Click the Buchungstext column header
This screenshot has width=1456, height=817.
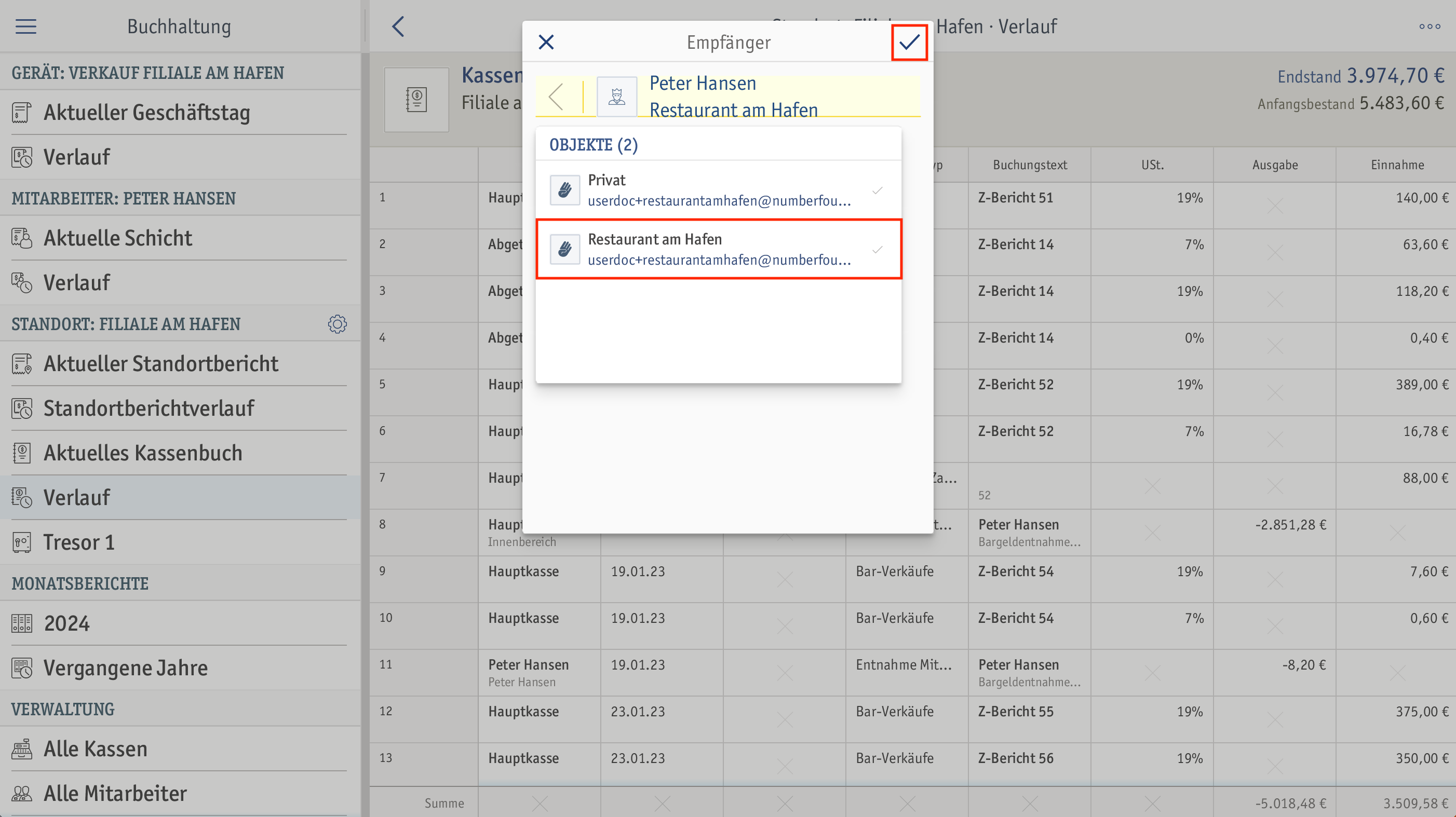(1030, 165)
